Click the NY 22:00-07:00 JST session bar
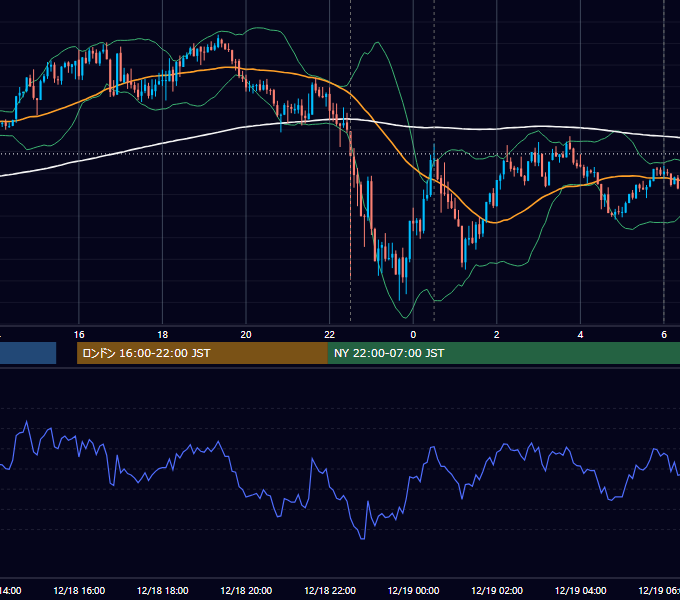680x600 pixels. tap(503, 353)
